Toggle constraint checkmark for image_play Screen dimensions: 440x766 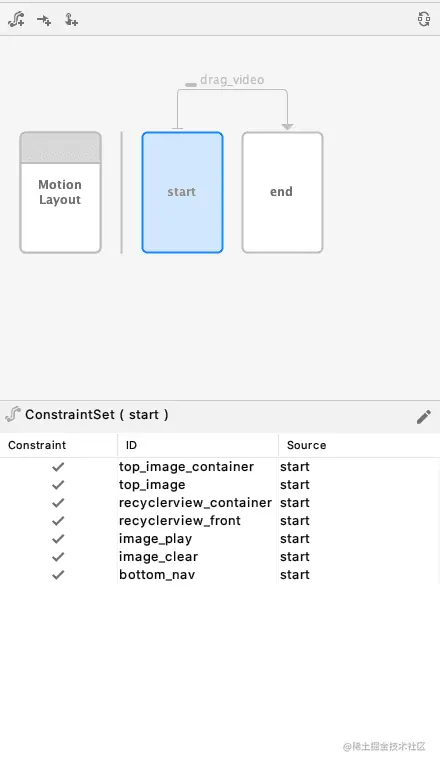coord(58,538)
